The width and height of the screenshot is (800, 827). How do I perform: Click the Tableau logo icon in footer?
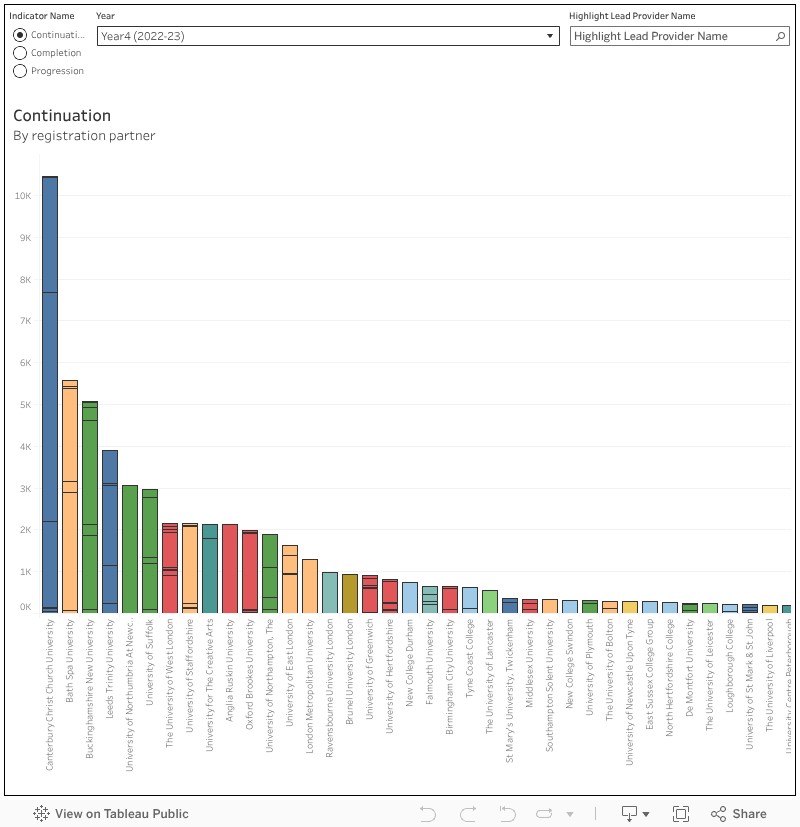click(42, 813)
